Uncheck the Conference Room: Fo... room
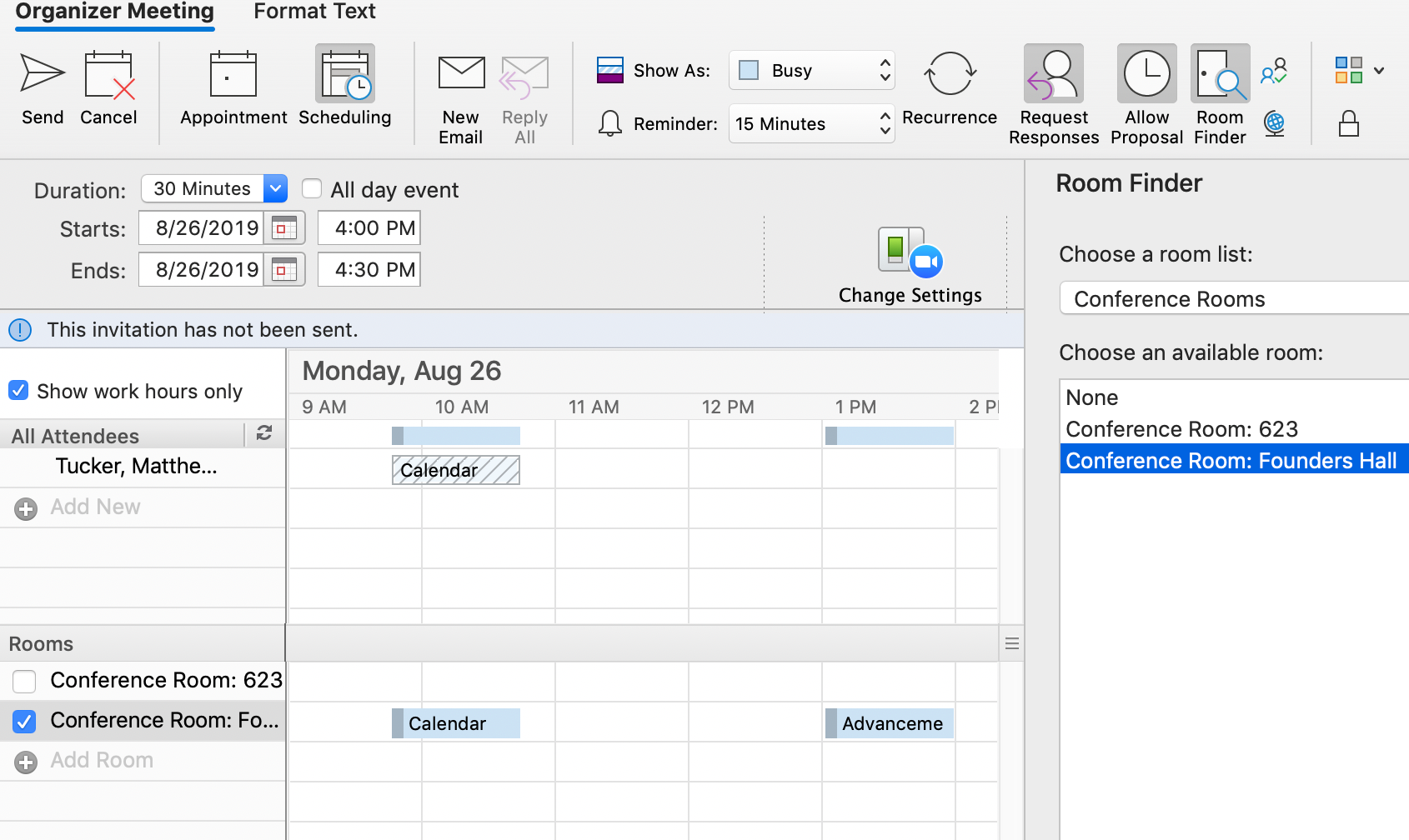Viewport: 1409px width, 840px height. pyautogui.click(x=24, y=721)
